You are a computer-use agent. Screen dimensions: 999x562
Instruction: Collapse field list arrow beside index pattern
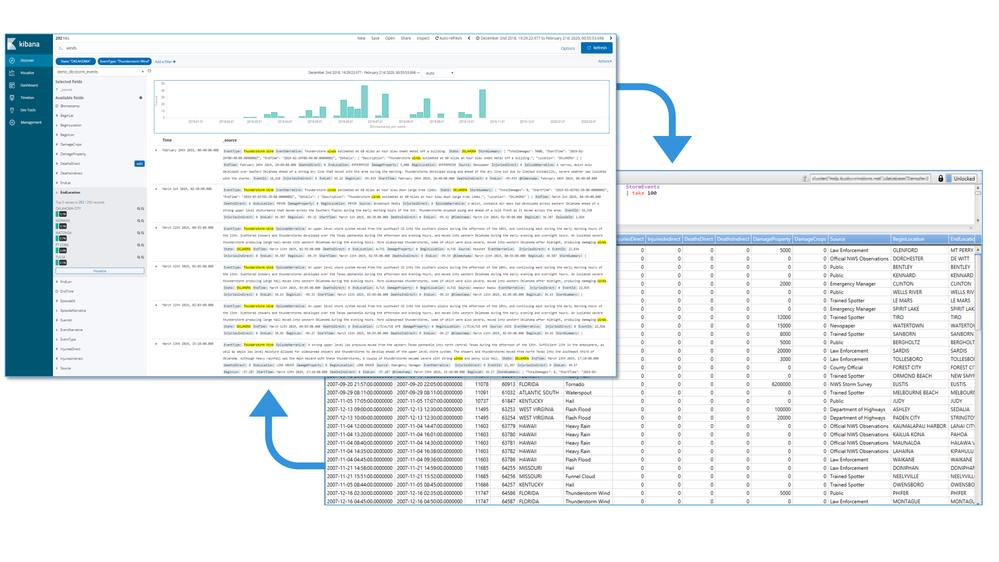click(150, 71)
